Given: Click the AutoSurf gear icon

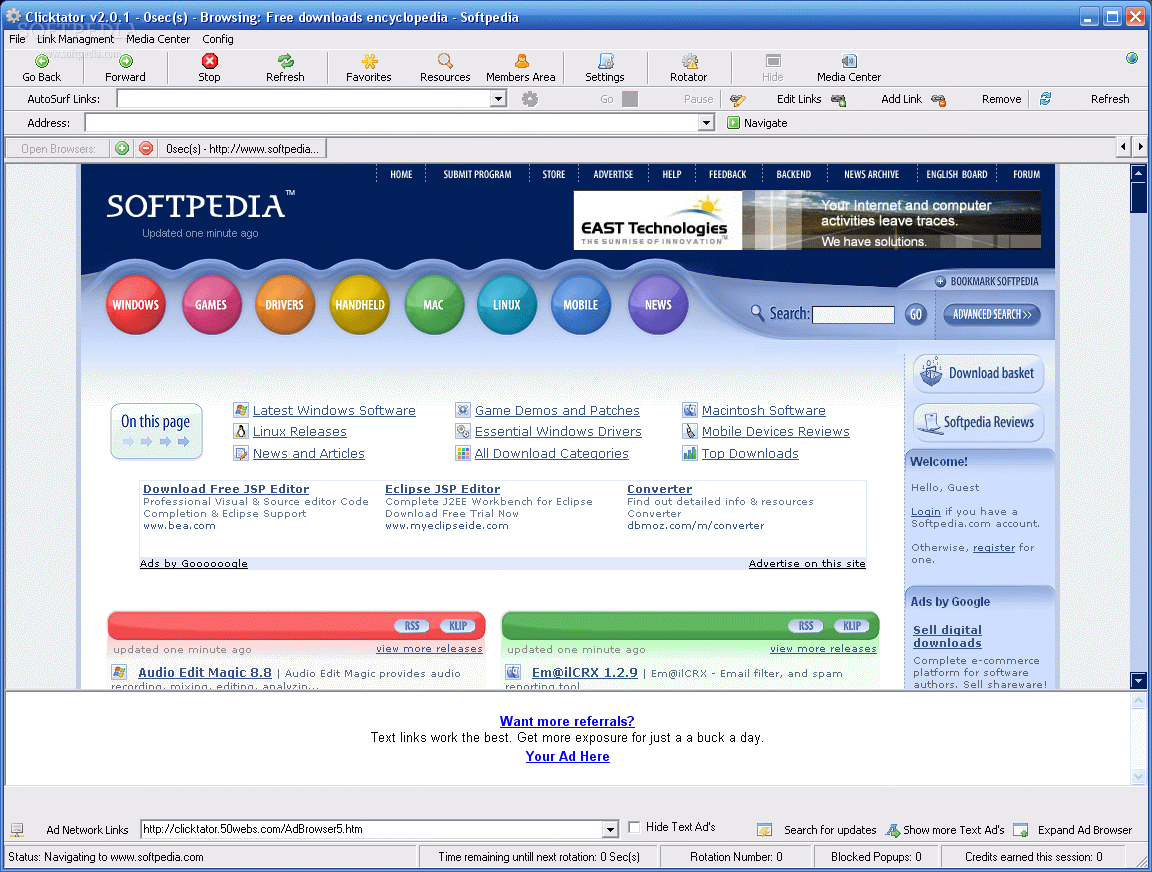Looking at the screenshot, I should pos(530,98).
